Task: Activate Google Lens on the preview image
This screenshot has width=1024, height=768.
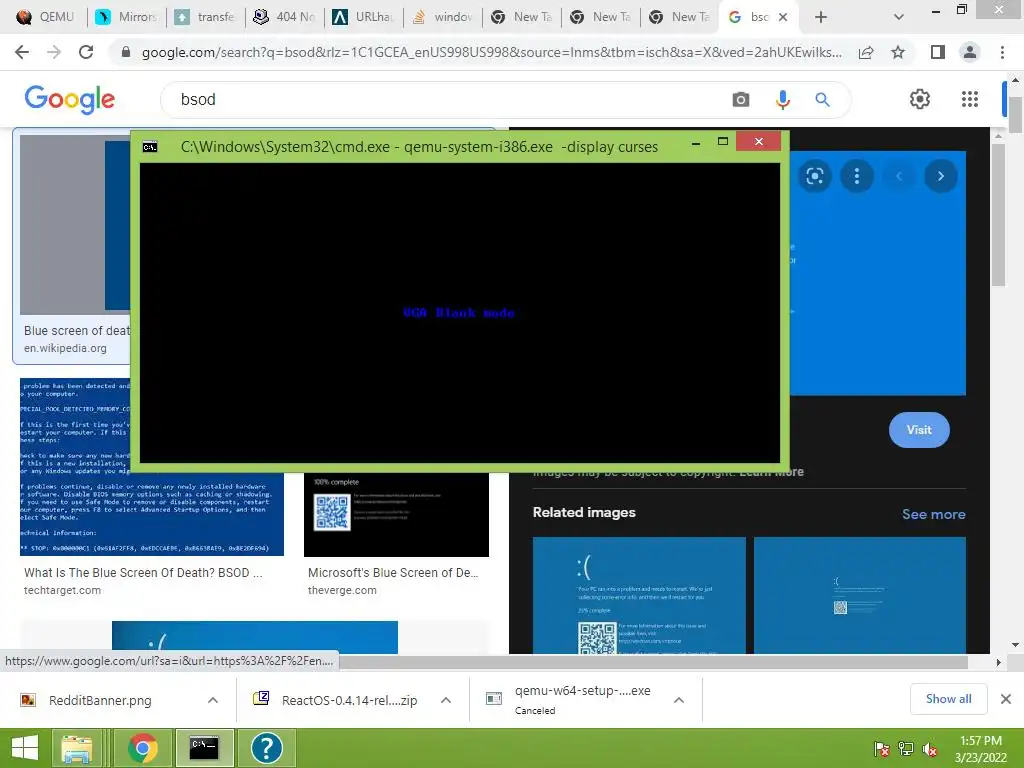Action: [814, 176]
